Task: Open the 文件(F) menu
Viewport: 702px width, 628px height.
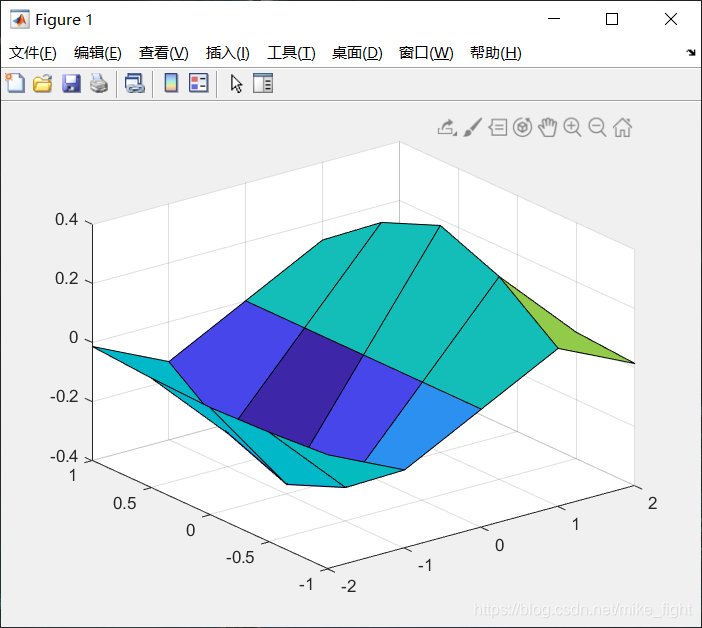Action: [33, 53]
